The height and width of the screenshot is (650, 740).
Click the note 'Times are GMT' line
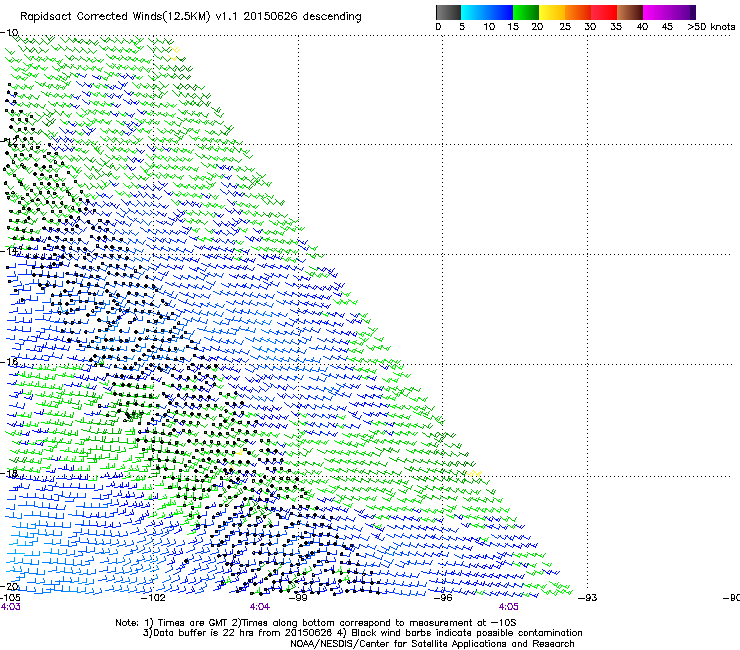click(x=316, y=623)
